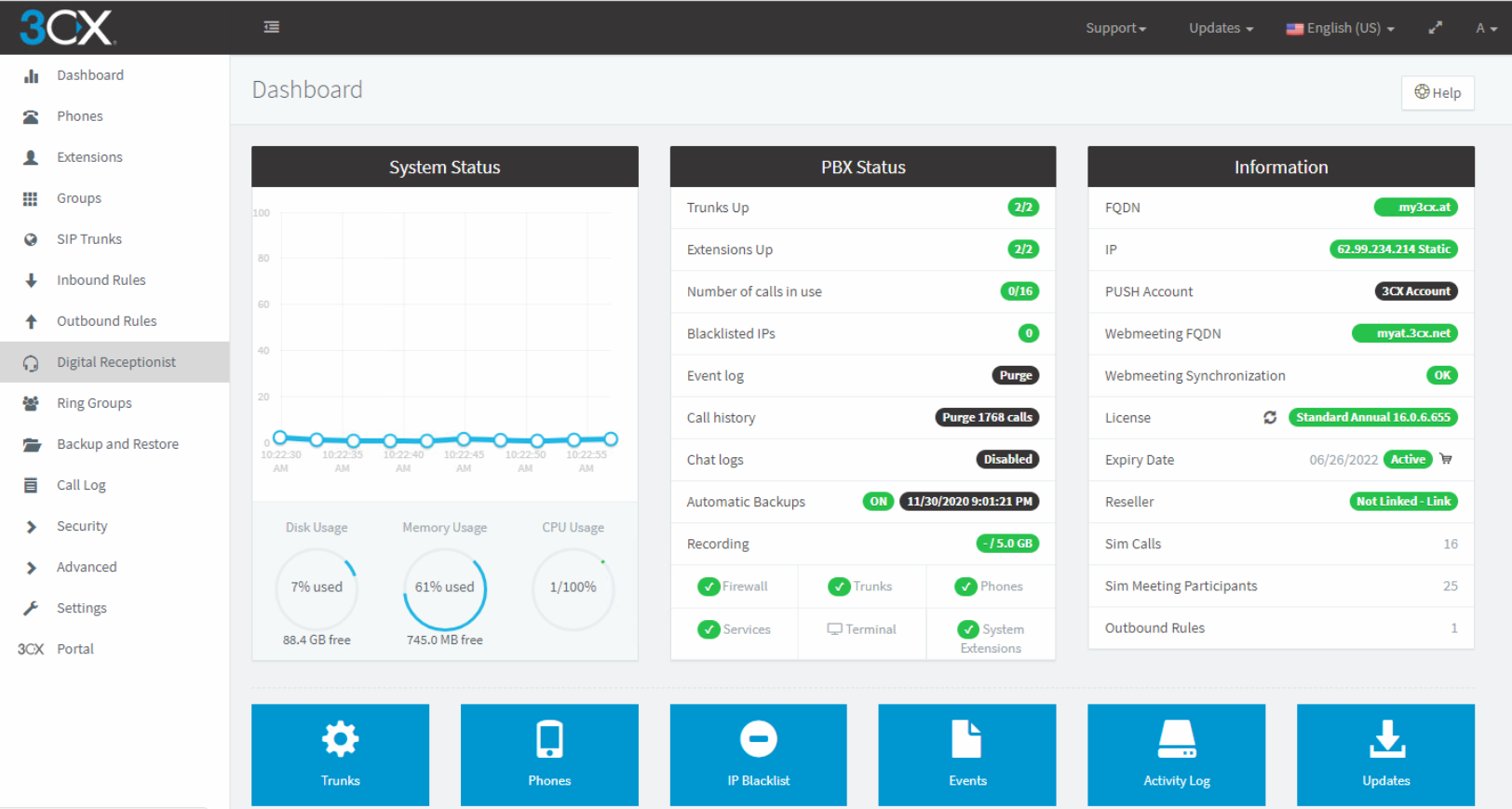Toggle Automatic Backups ON badge
This screenshot has height=809, width=1512.
(x=878, y=501)
